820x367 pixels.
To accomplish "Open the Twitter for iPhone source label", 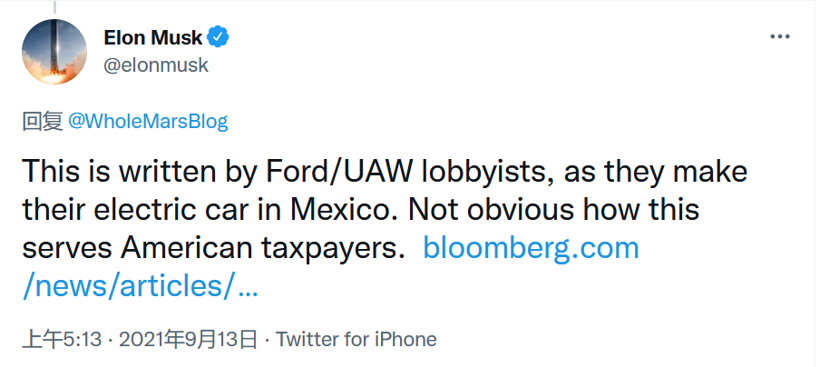I will pyautogui.click(x=356, y=339).
